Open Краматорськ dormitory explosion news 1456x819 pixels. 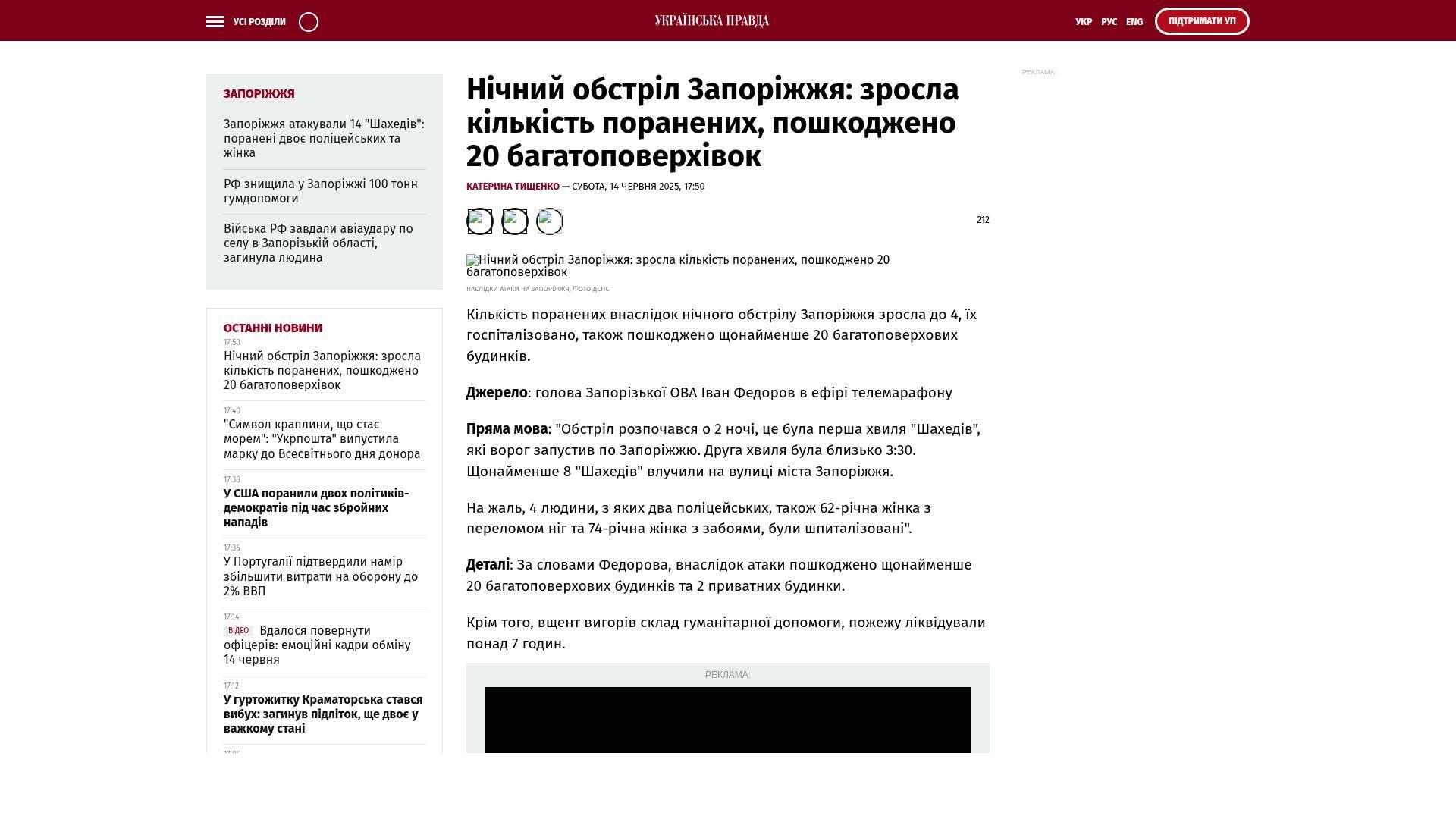(x=323, y=714)
